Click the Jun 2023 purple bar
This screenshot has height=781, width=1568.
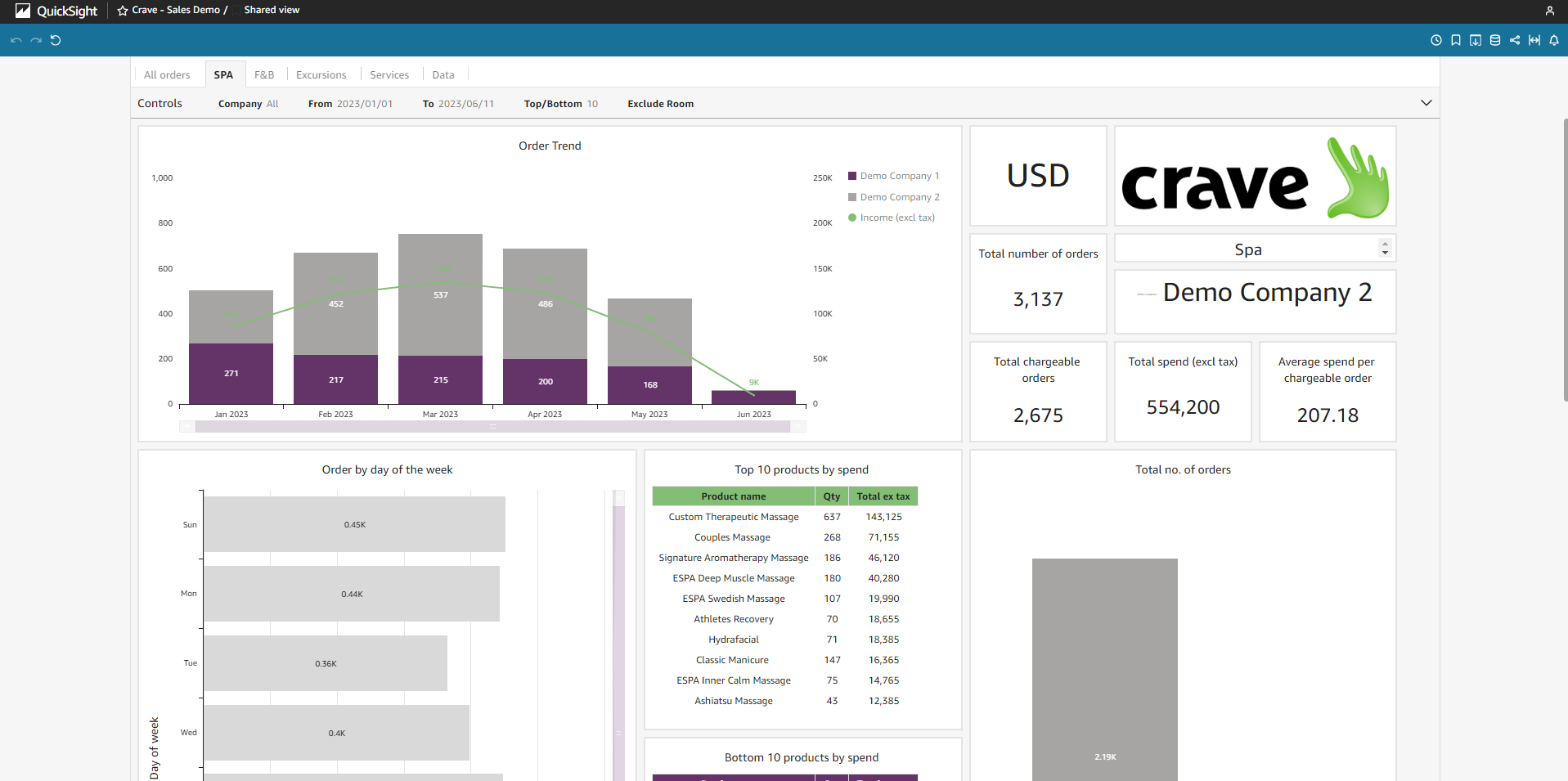click(x=753, y=397)
